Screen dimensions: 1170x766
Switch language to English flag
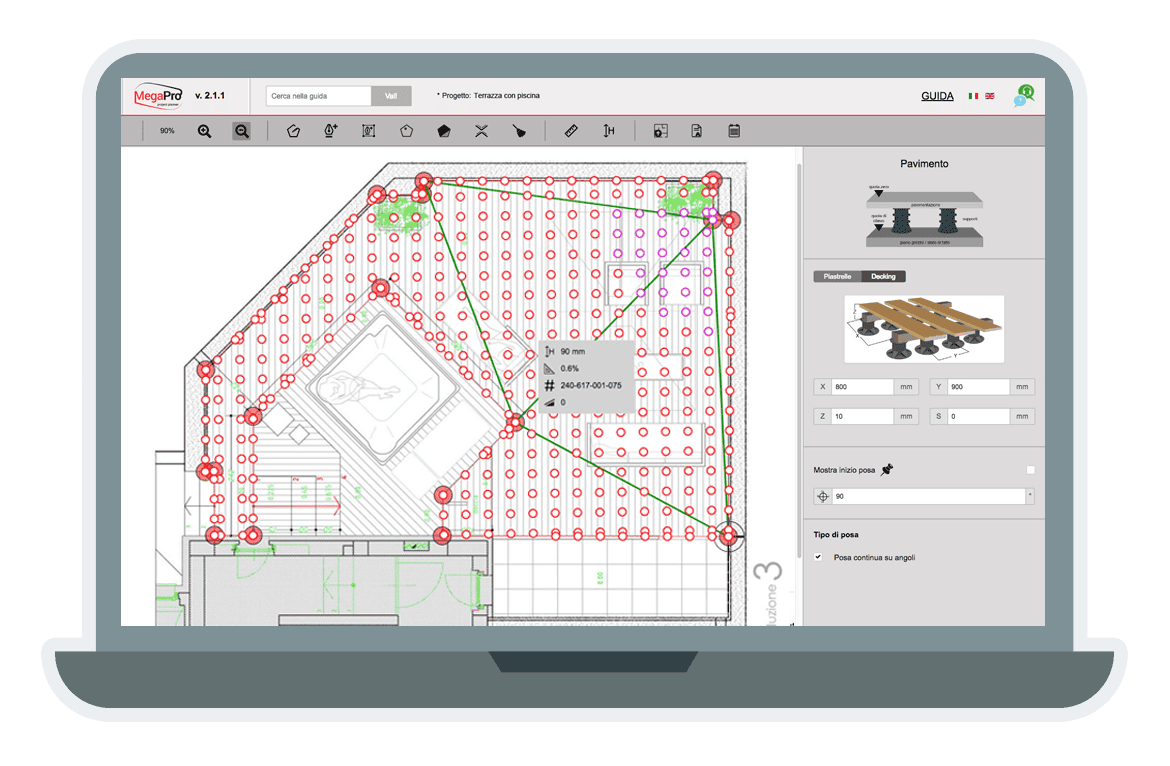tap(989, 96)
